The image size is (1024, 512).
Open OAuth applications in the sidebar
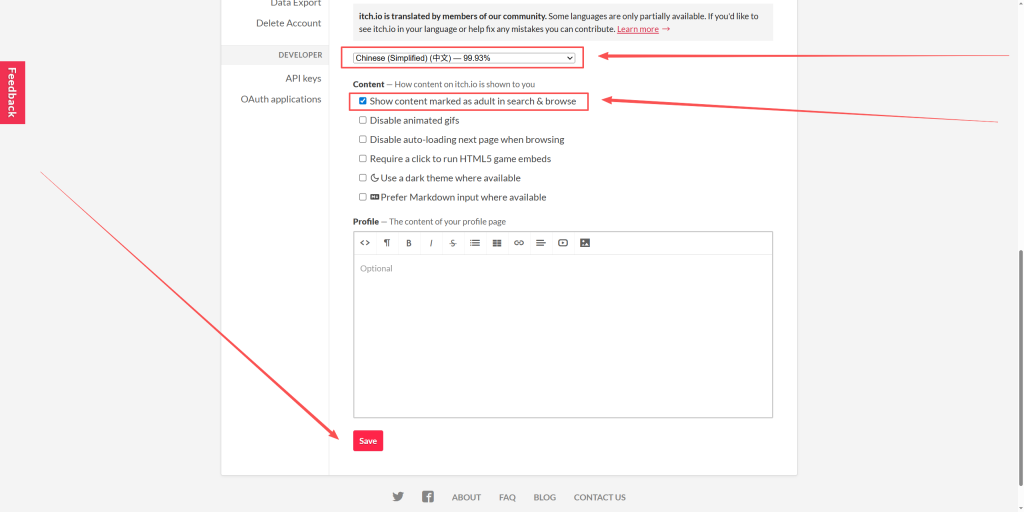coord(281,99)
